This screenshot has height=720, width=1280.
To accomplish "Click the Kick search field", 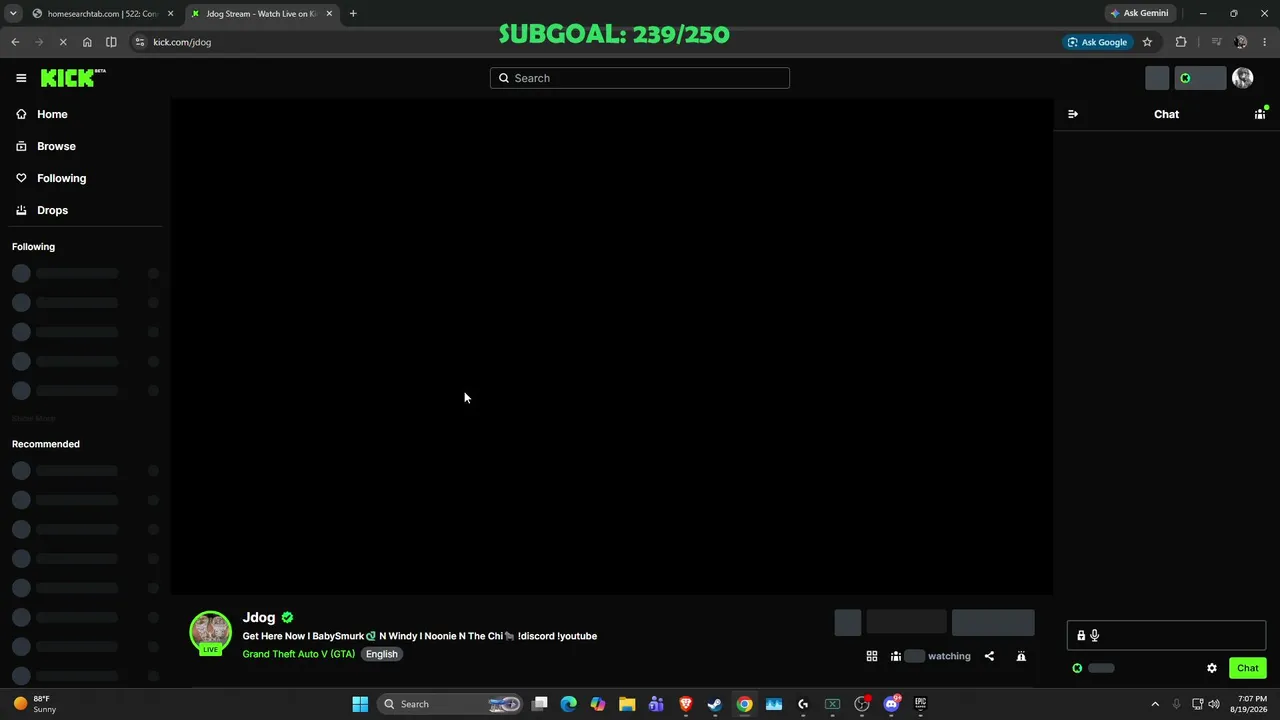I will [640, 78].
